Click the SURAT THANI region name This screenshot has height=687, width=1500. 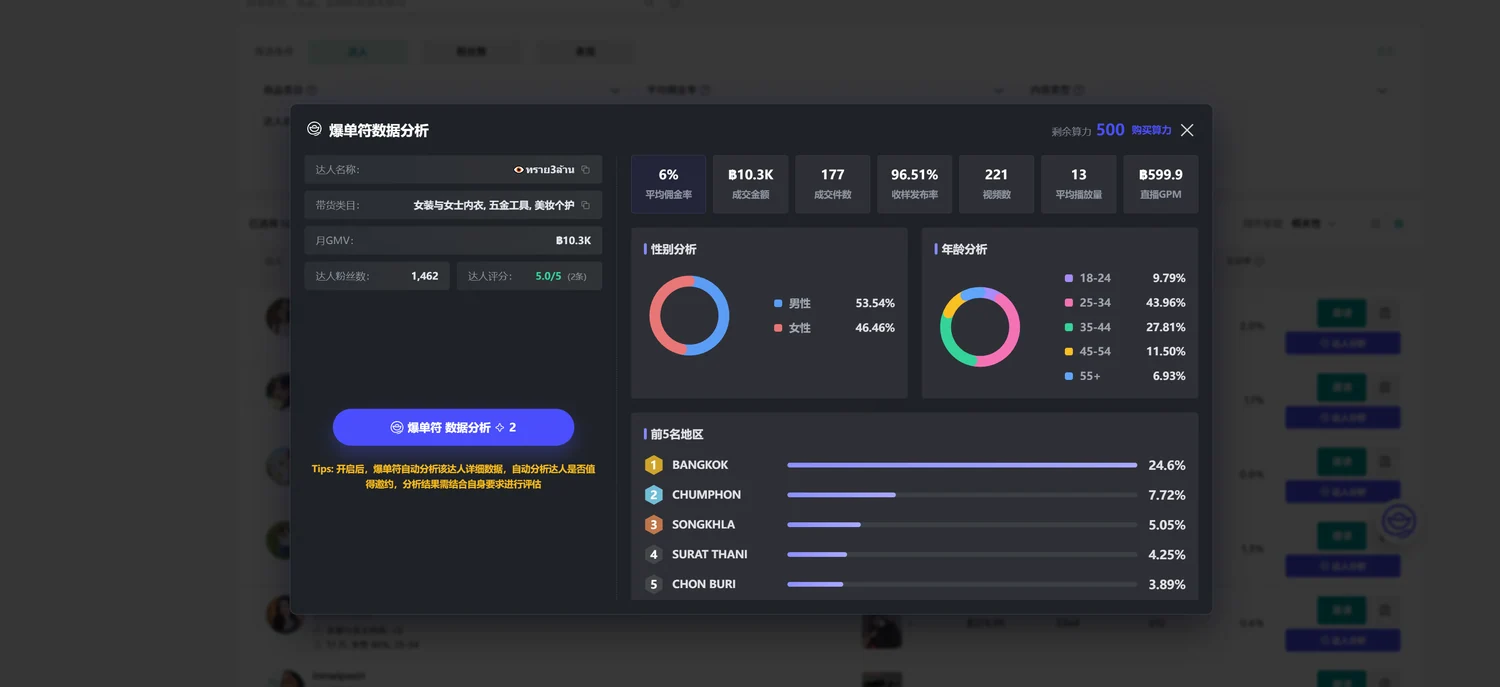(x=710, y=555)
